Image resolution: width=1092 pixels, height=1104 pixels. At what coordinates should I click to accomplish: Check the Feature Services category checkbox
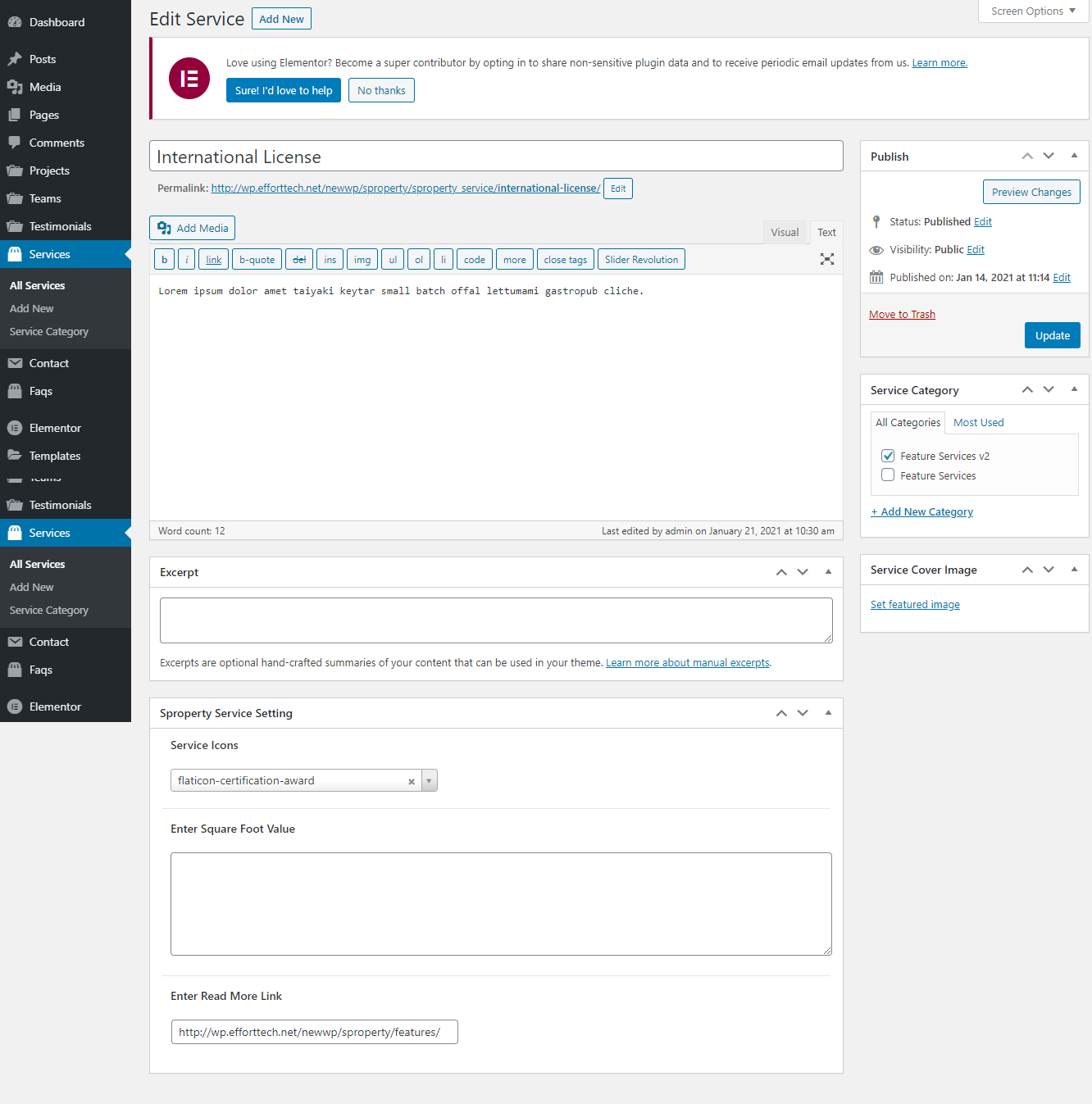coord(888,475)
